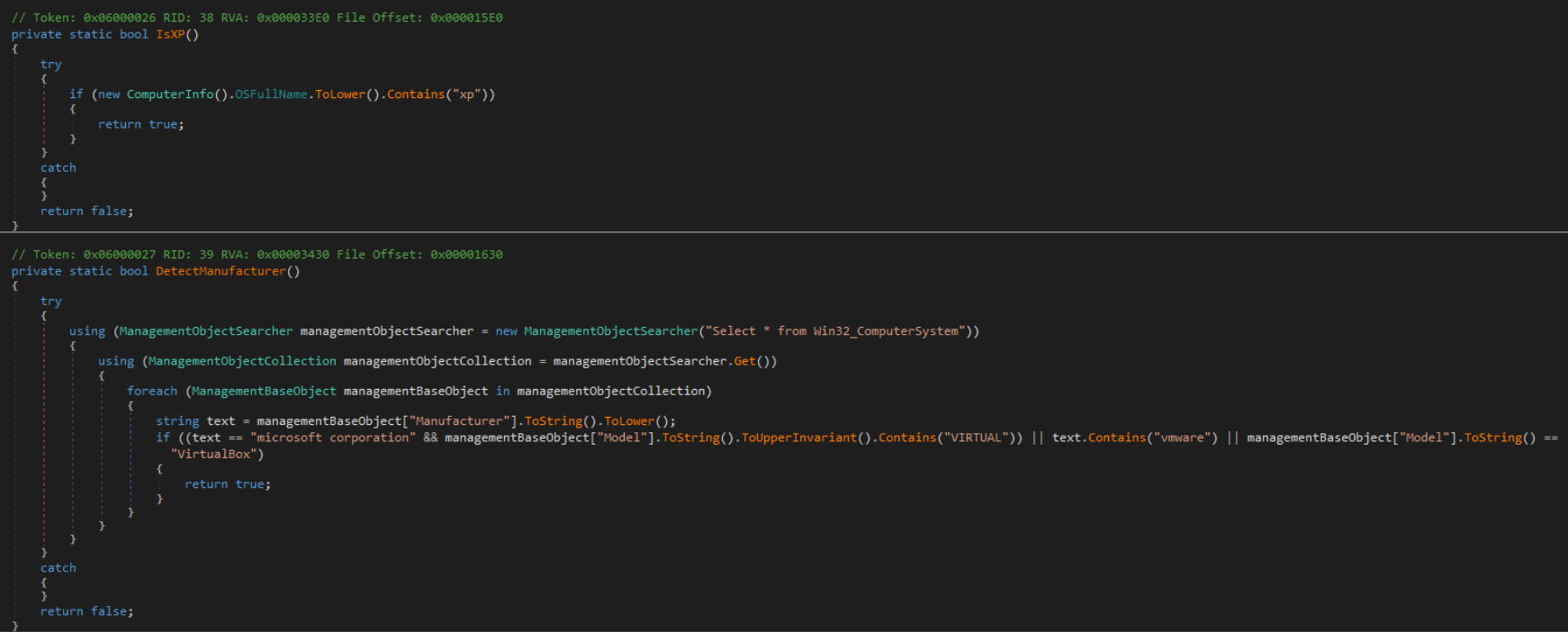Select the "xp" string literal
The image size is (1568, 632).
coord(466,95)
